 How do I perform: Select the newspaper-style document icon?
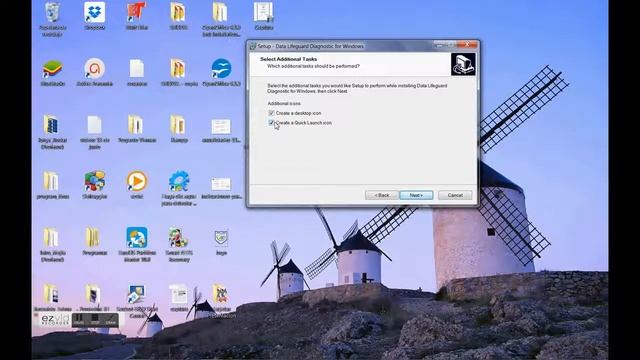pyautogui.click(x=178, y=294)
